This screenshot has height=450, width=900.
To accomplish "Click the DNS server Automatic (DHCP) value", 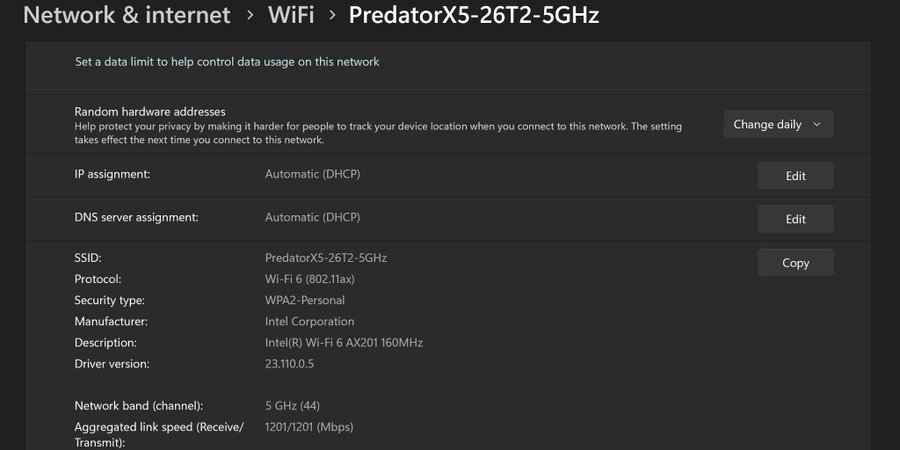I will 312,217.
